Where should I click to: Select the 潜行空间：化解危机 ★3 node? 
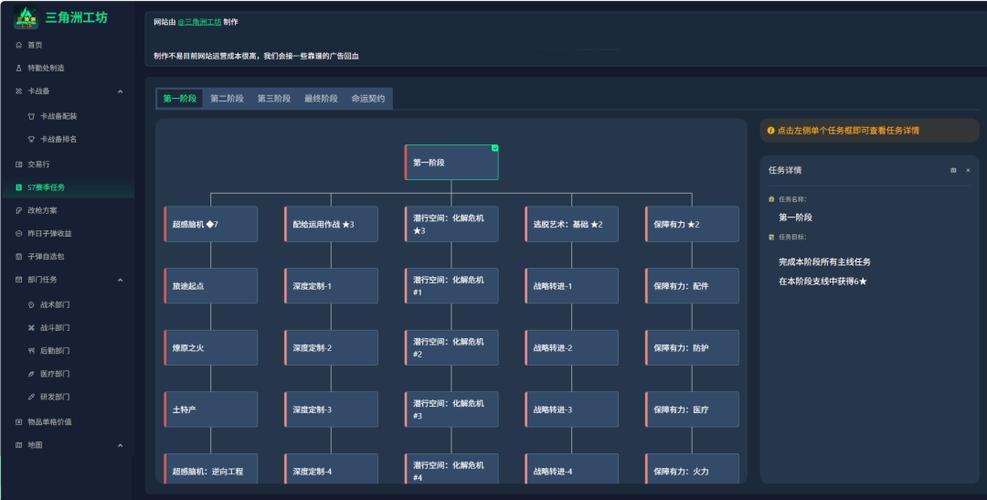451,224
